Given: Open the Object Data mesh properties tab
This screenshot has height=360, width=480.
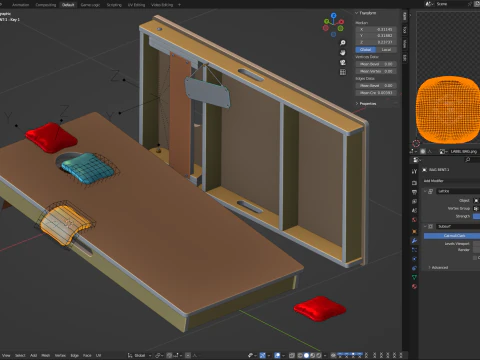Looking at the screenshot, I should coord(414,277).
